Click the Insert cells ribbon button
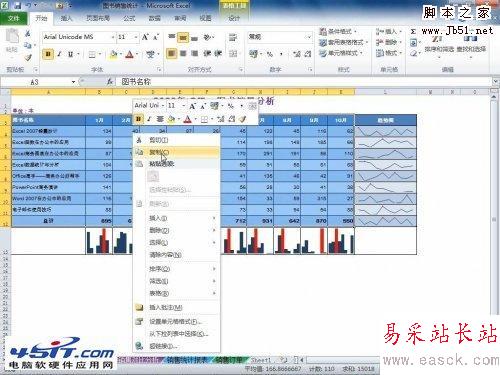Viewport: 500px width, 375px height. pos(389,32)
